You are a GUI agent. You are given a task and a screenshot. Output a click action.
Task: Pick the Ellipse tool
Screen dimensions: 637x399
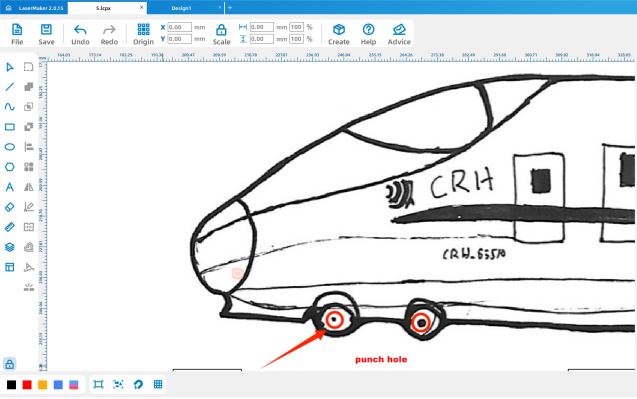10,147
